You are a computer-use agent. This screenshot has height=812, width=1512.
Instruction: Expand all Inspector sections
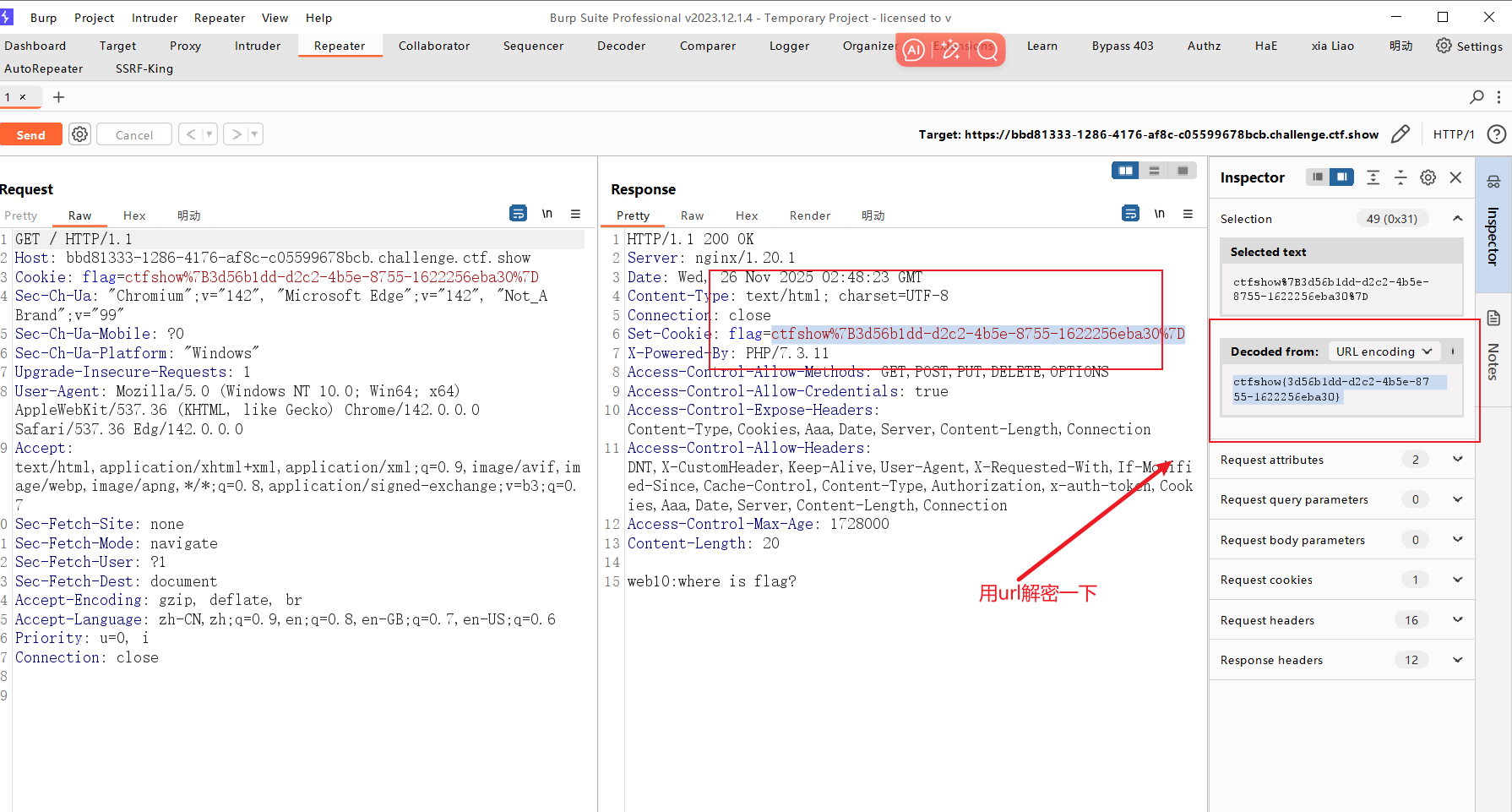pyautogui.click(x=1373, y=177)
